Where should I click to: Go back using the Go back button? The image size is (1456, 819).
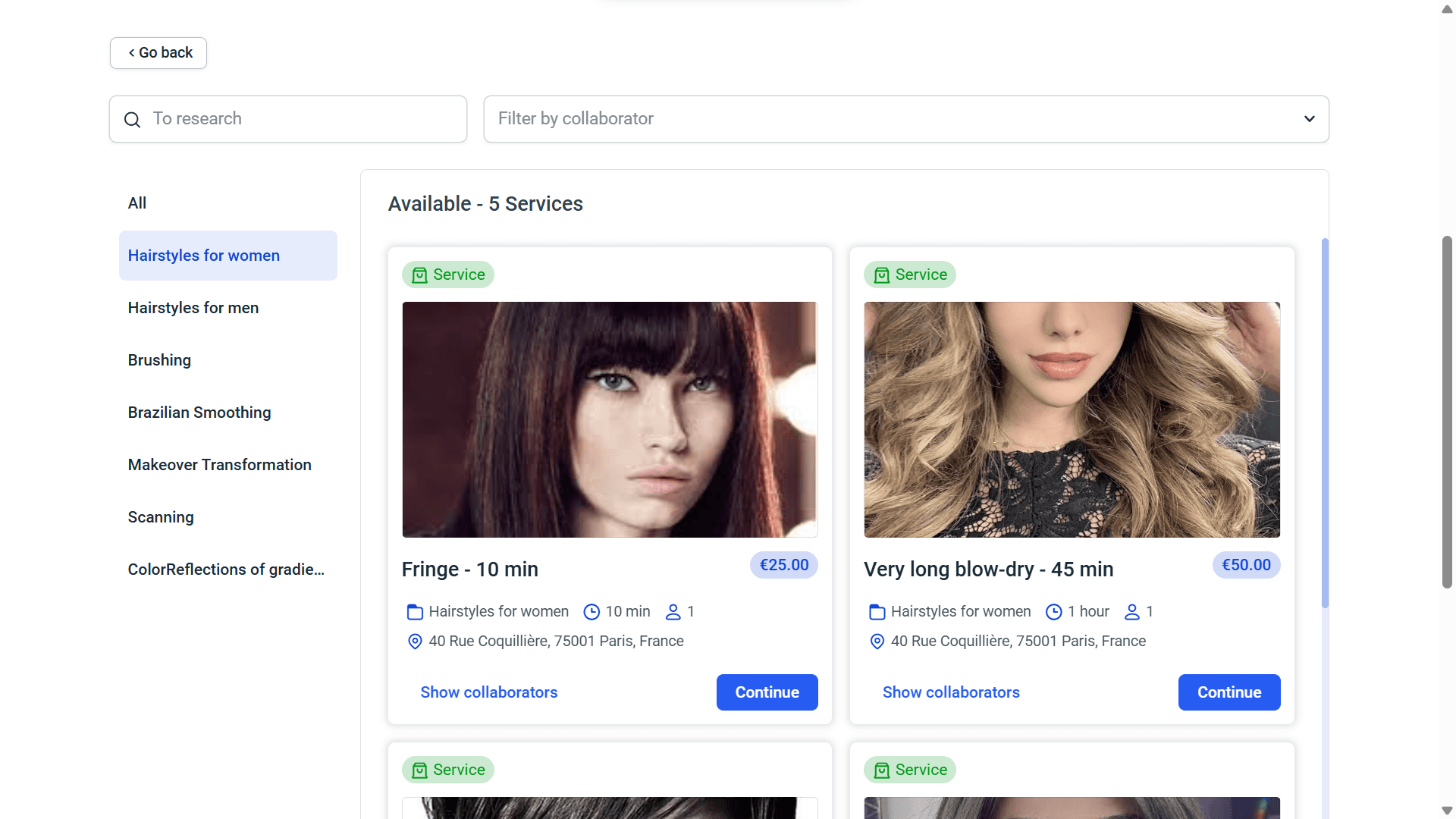tap(158, 53)
